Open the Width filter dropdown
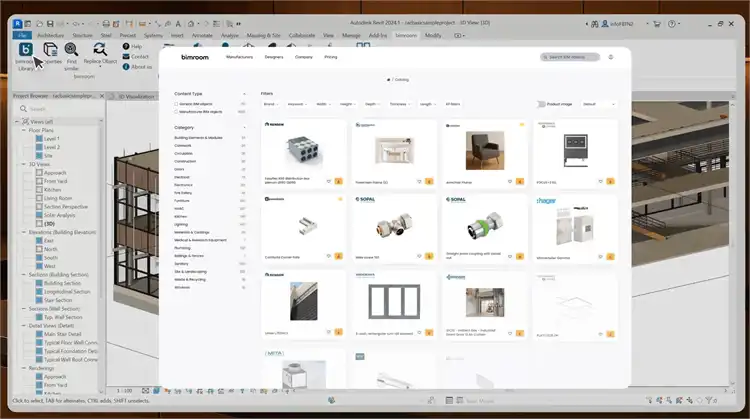Image resolution: width=750 pixels, height=419 pixels. pyautogui.click(x=323, y=104)
